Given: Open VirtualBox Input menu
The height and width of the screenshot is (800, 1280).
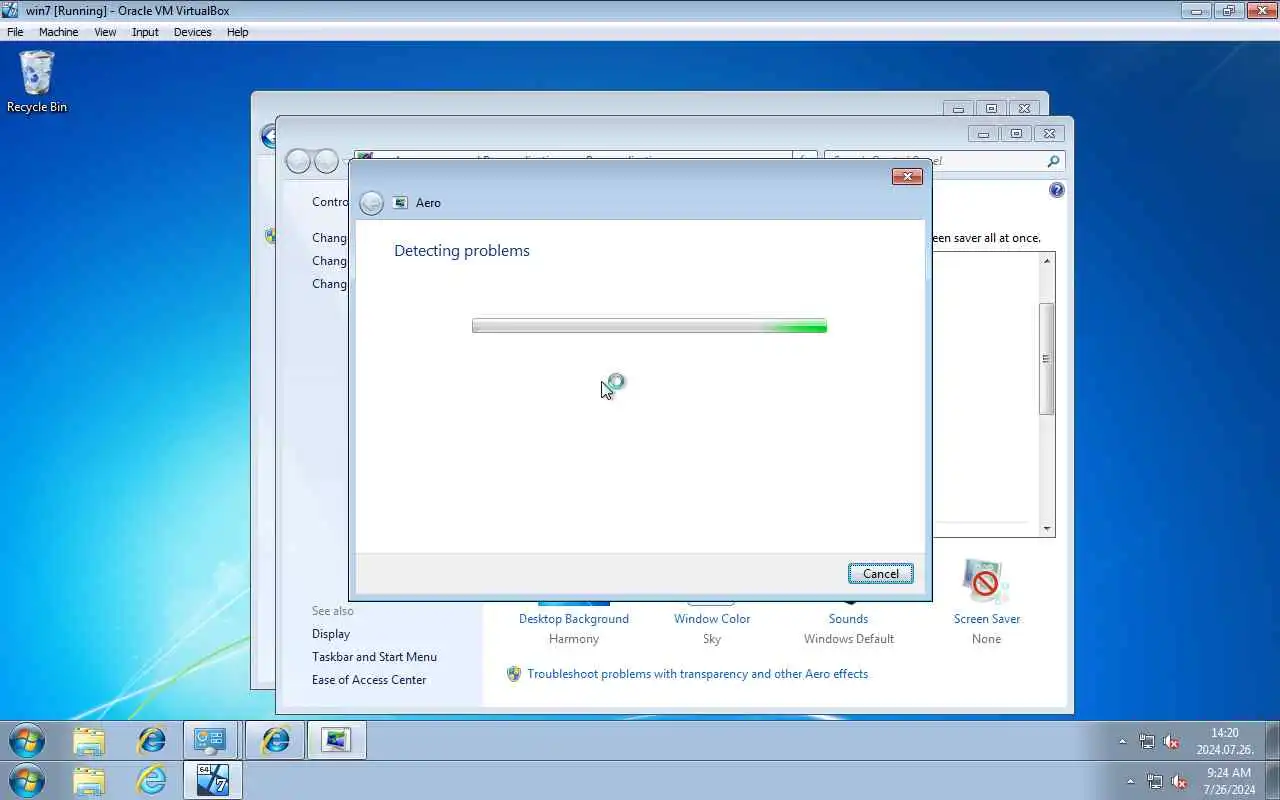Looking at the screenshot, I should point(145,32).
